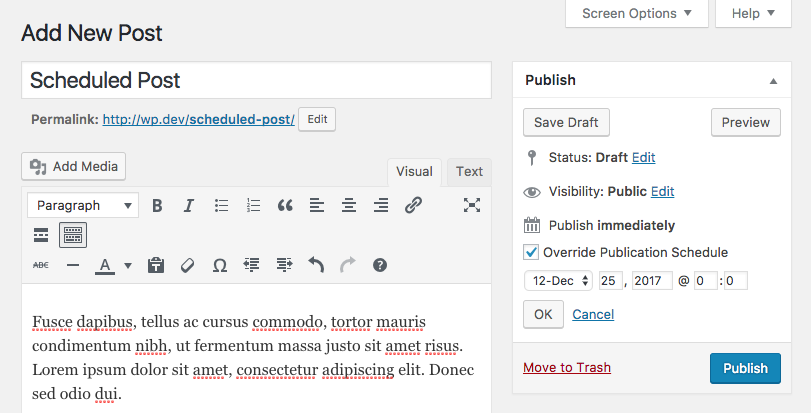Click the Move to Trash link
811x413 pixels.
pyautogui.click(x=566, y=368)
